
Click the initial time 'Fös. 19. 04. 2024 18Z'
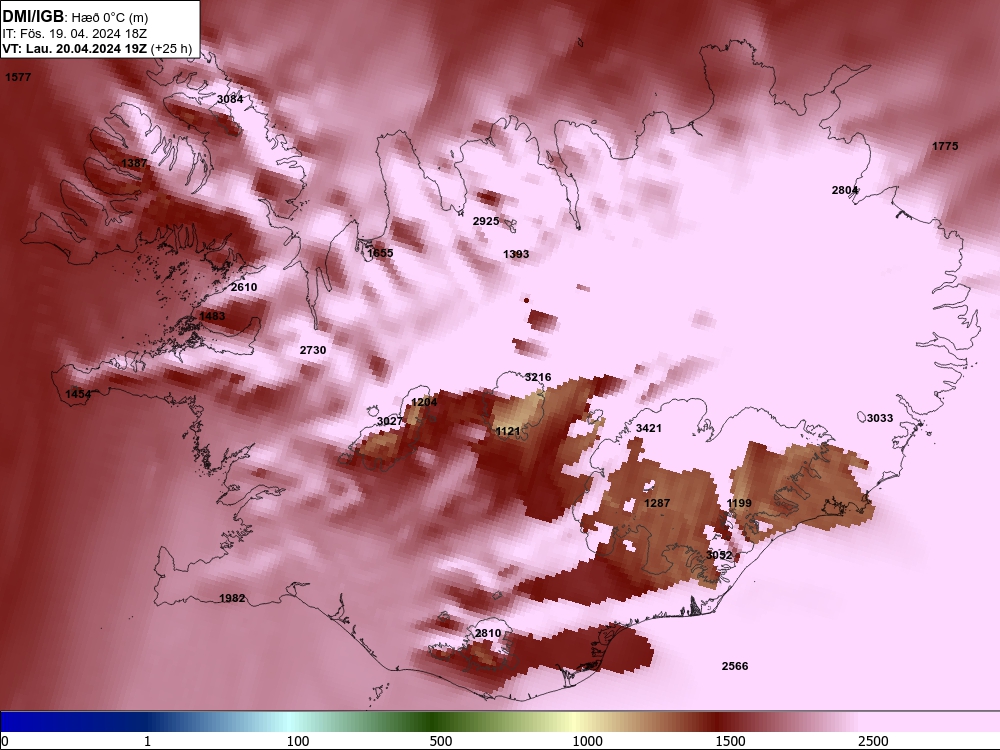click(x=85, y=34)
